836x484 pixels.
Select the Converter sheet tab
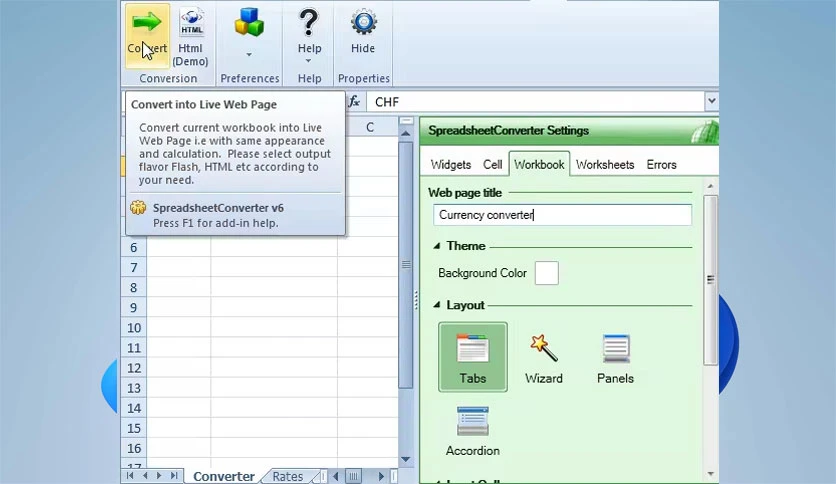pyautogui.click(x=223, y=476)
